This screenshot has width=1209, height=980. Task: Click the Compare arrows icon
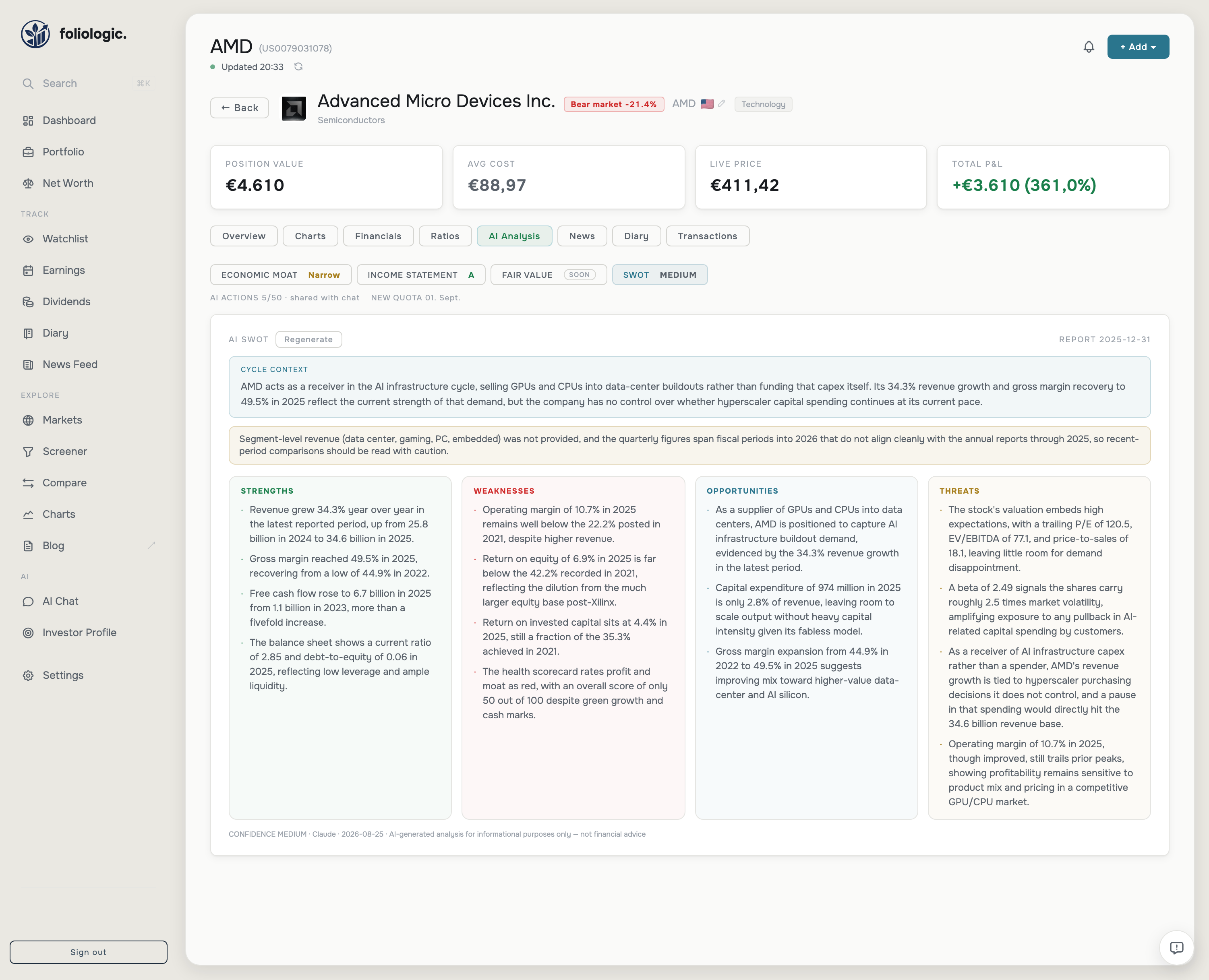tap(28, 483)
